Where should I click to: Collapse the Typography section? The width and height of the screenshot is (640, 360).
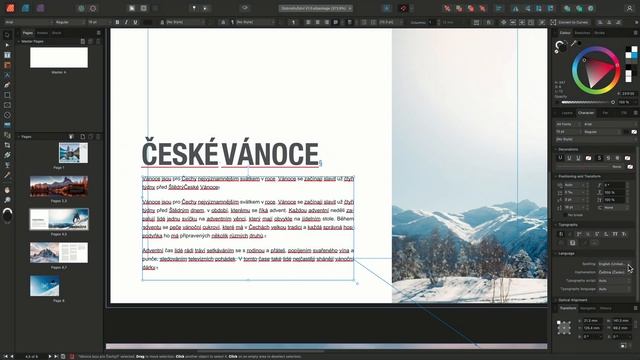tap(556, 225)
